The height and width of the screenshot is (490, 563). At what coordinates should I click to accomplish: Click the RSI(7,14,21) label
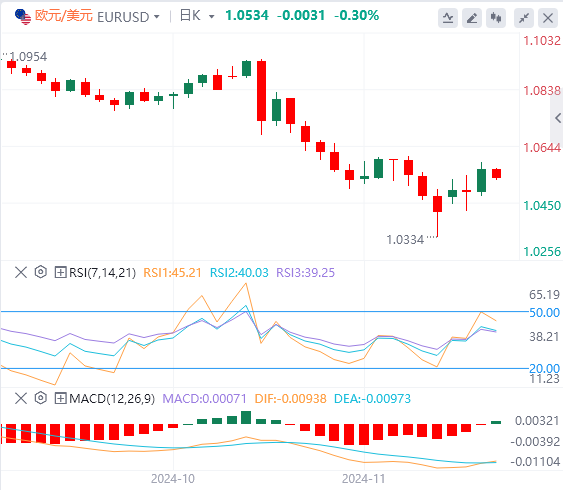[102, 273]
